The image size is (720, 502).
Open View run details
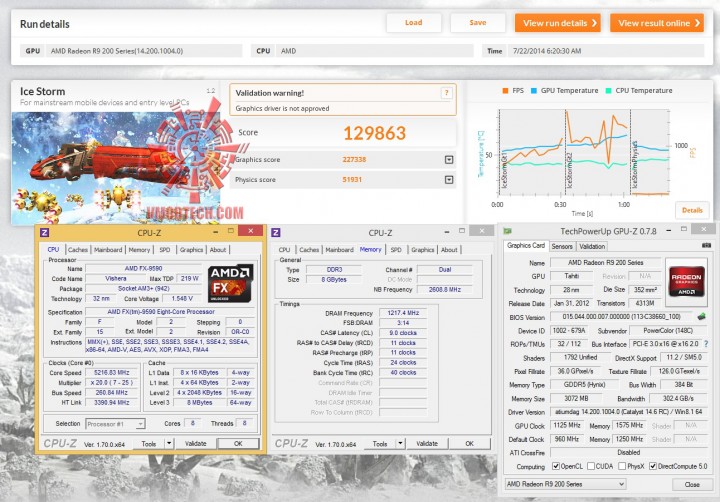pyautogui.click(x=557, y=23)
